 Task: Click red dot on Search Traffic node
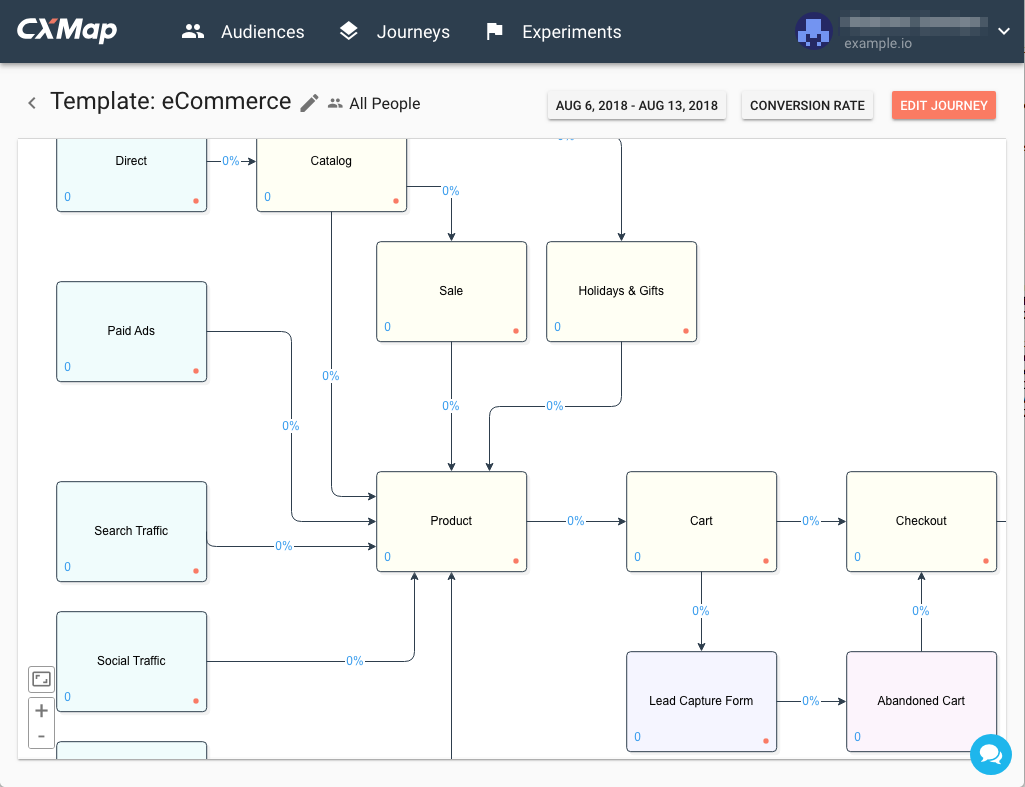tap(195, 571)
